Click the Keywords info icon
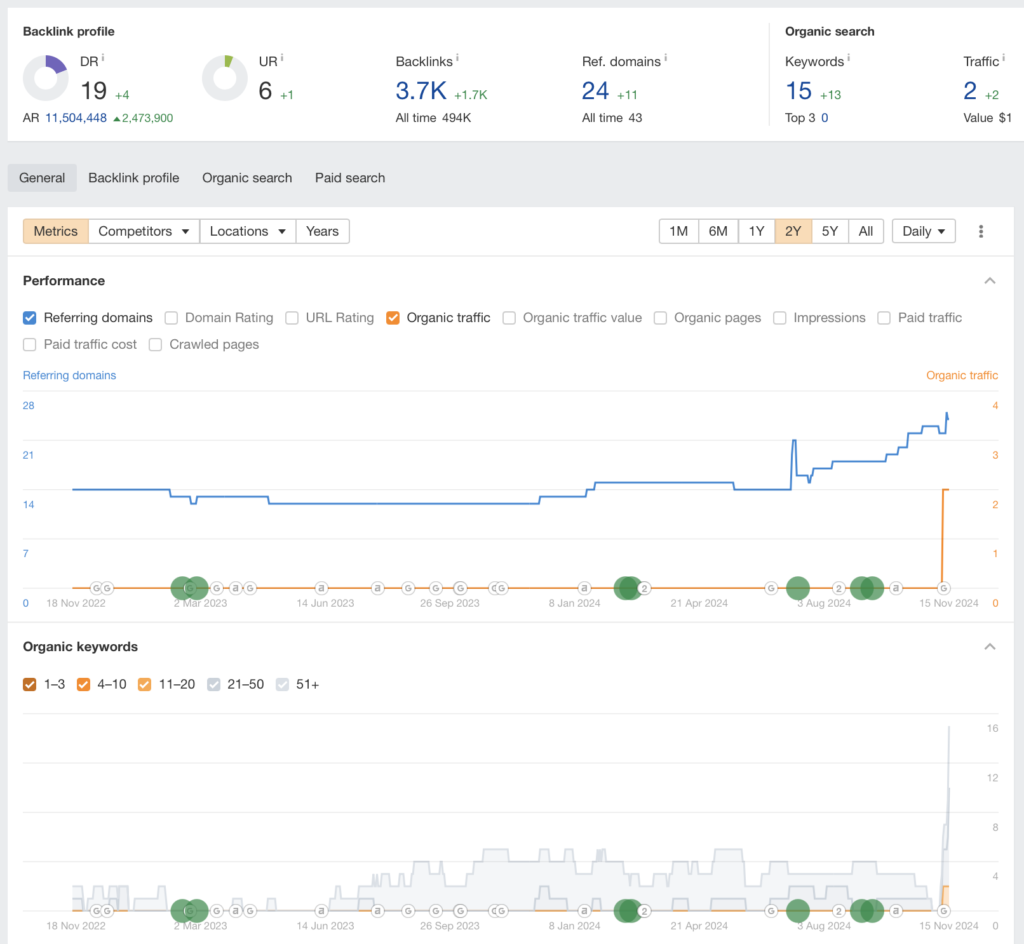Image resolution: width=1024 pixels, height=944 pixels. pos(849,59)
